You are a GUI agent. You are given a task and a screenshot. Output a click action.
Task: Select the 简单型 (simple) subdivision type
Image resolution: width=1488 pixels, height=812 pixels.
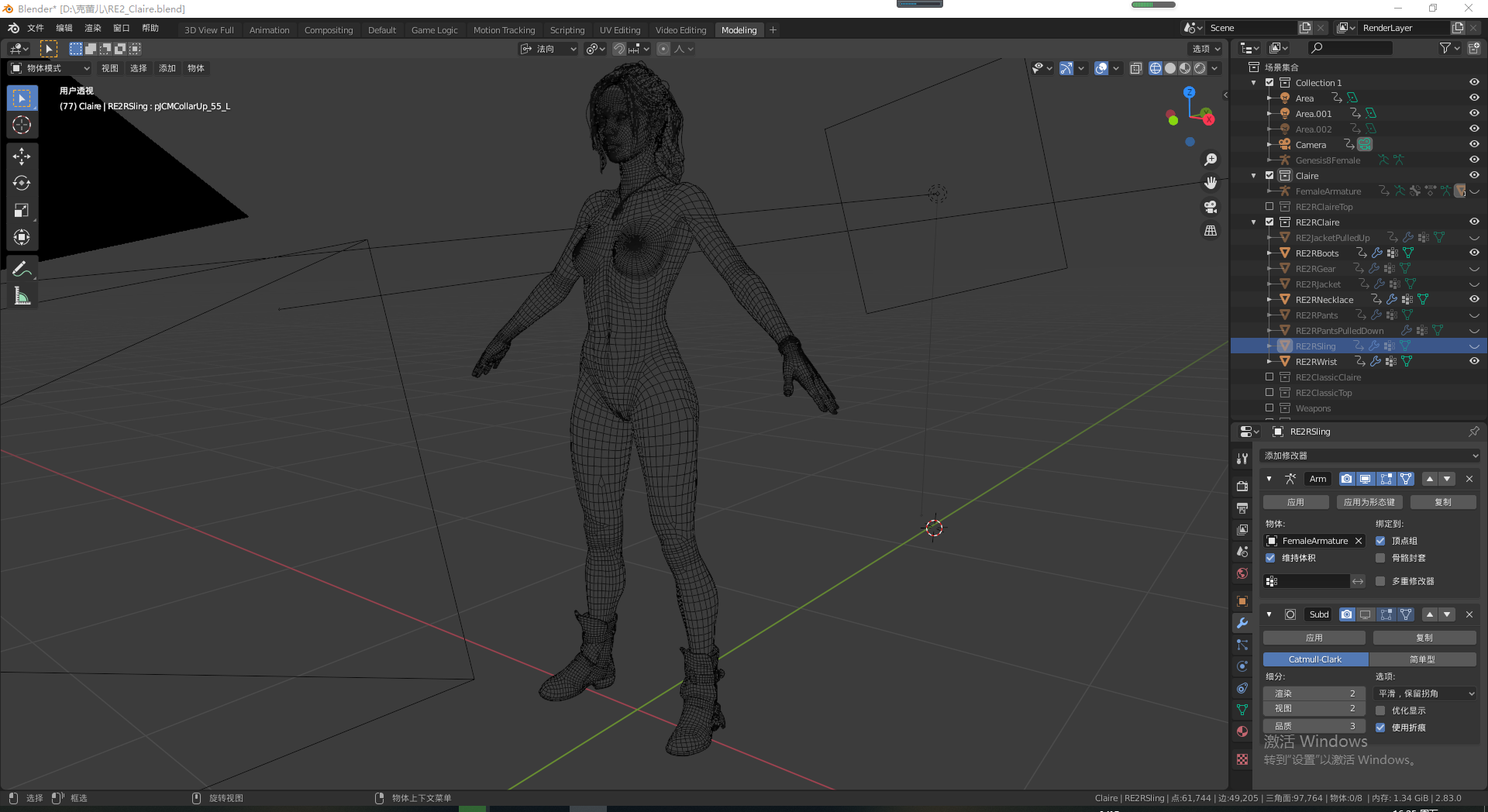click(1423, 659)
